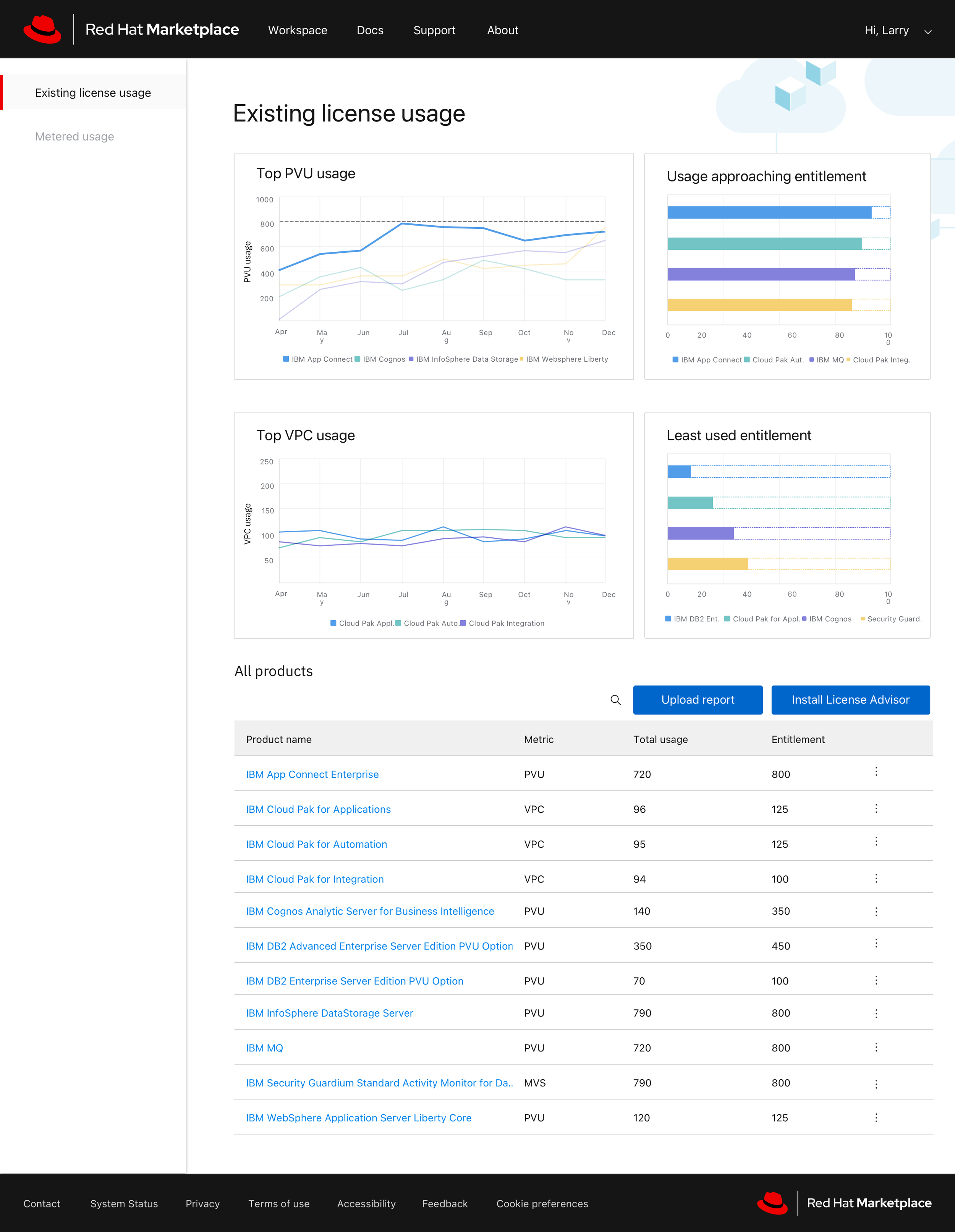This screenshot has height=1232, width=955.
Task: Open overflow menu for IBM WebSphere Liberty Core row
Action: [x=876, y=1117]
